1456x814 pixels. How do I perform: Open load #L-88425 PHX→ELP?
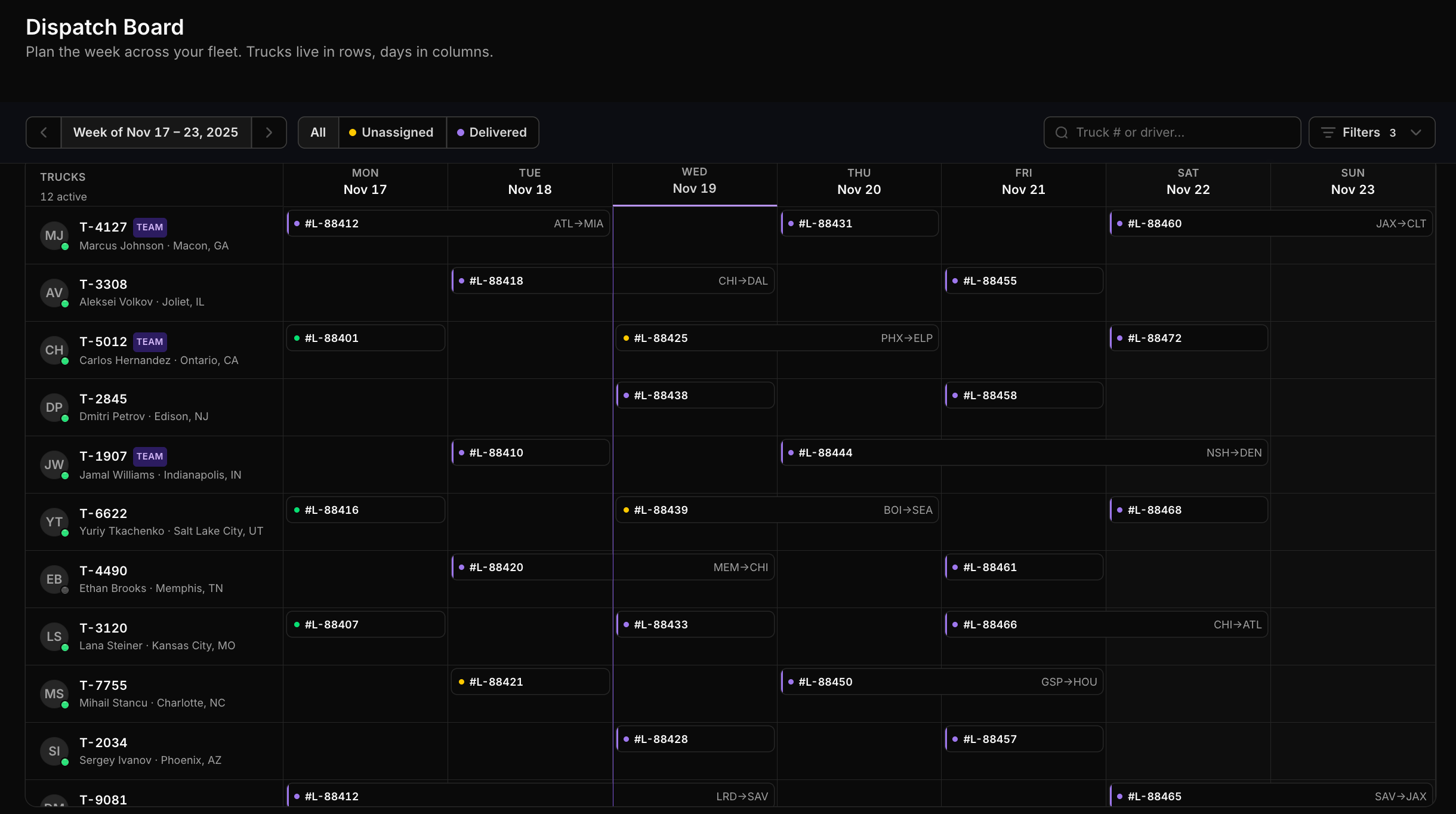(x=777, y=338)
